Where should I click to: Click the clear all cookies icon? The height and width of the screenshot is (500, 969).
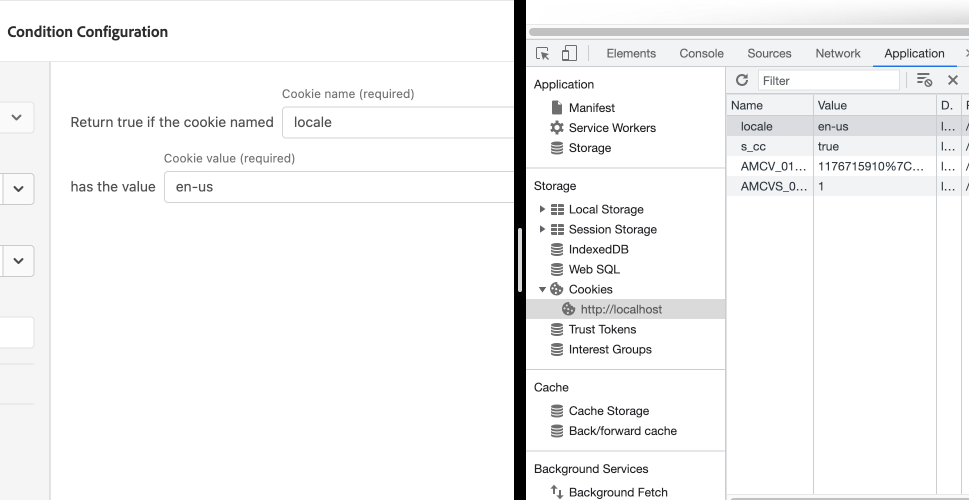(924, 80)
